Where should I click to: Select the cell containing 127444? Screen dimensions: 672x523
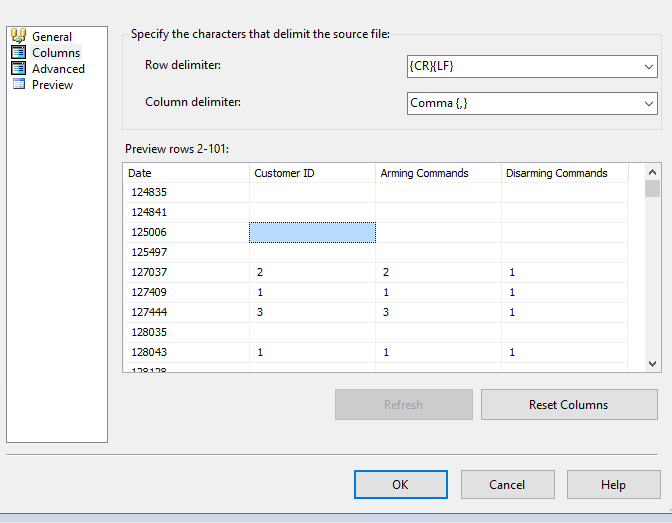(x=186, y=313)
